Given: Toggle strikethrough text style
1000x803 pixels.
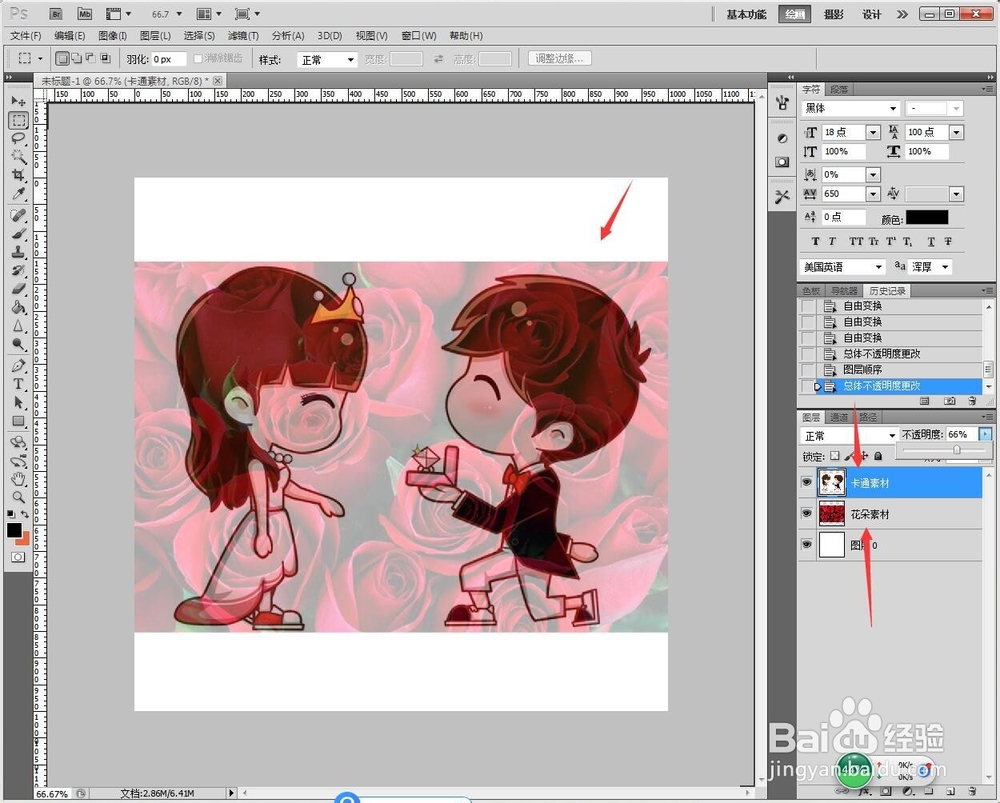Looking at the screenshot, I should 948,242.
